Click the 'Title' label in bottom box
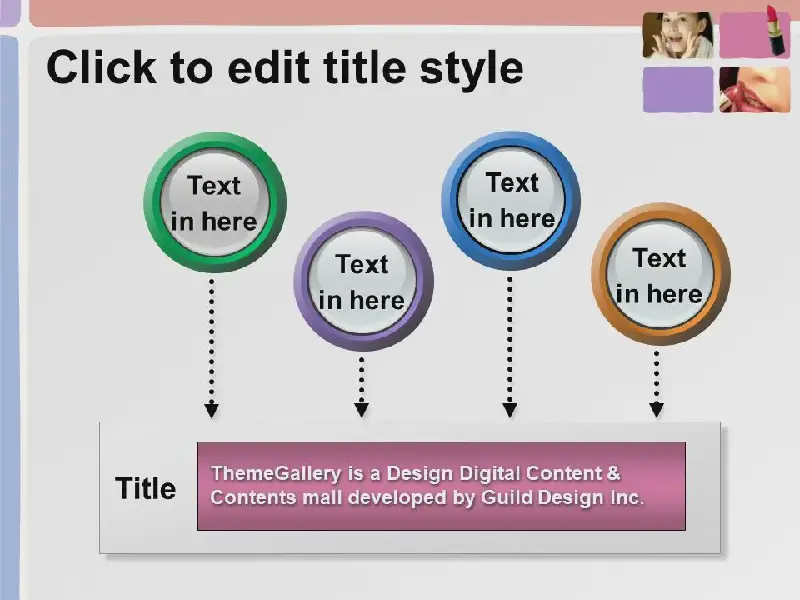Viewport: 800px width, 600px height. [145, 488]
